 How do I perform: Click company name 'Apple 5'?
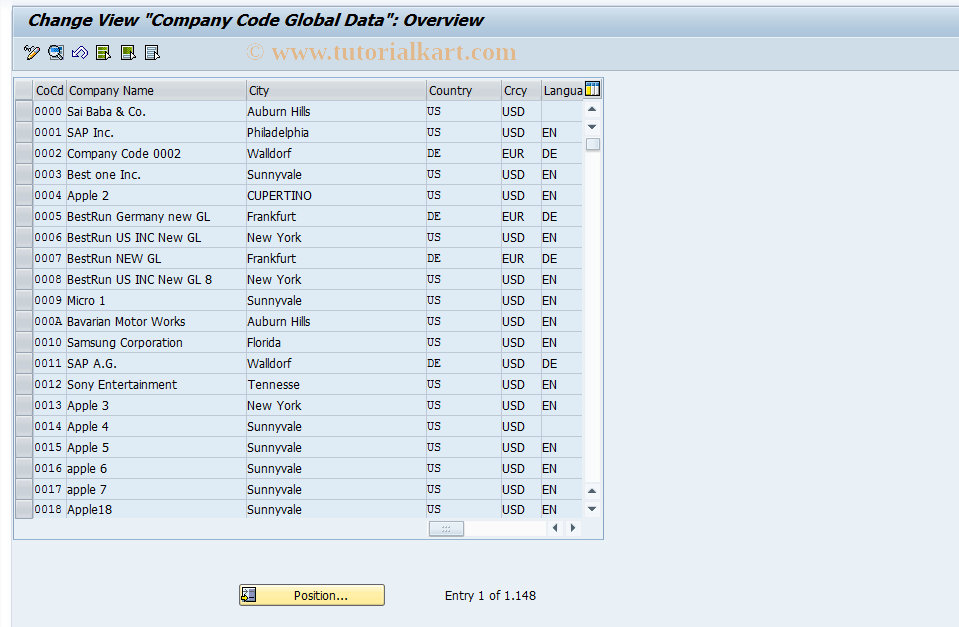[87, 448]
